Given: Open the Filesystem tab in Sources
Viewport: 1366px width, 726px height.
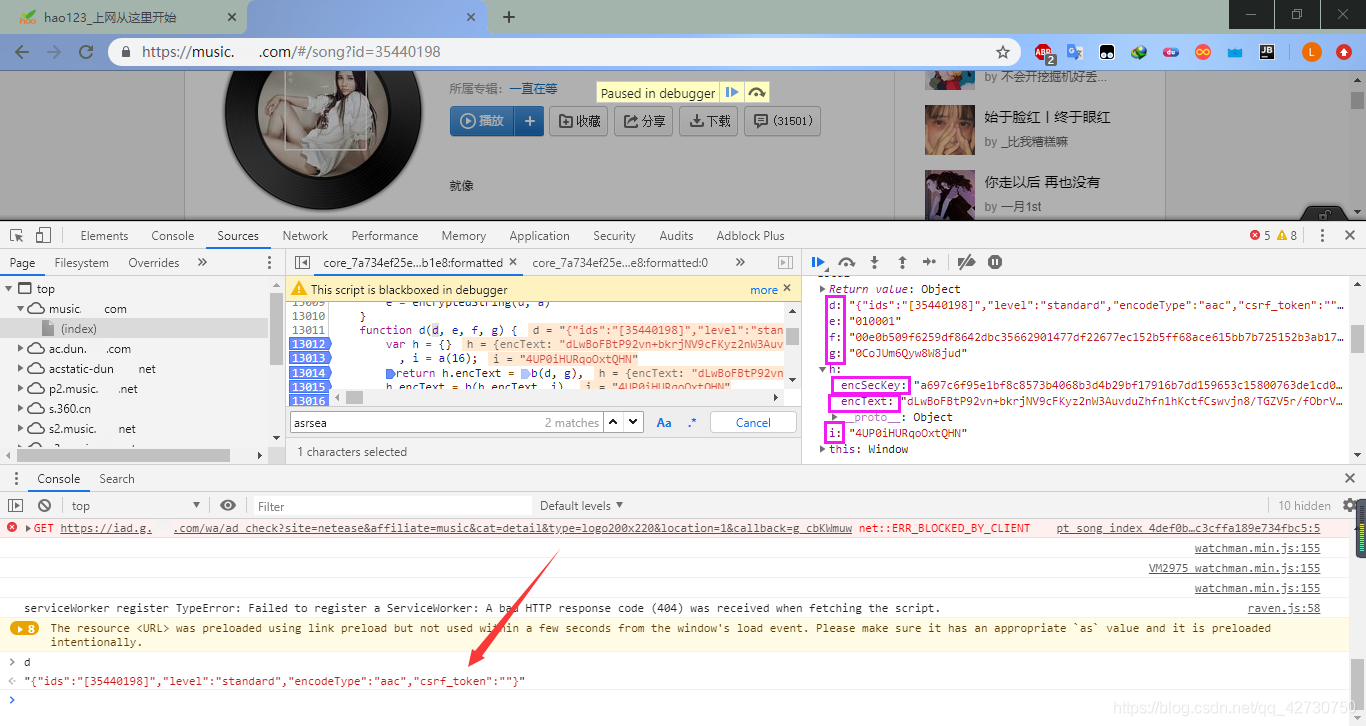Looking at the screenshot, I should 82,263.
